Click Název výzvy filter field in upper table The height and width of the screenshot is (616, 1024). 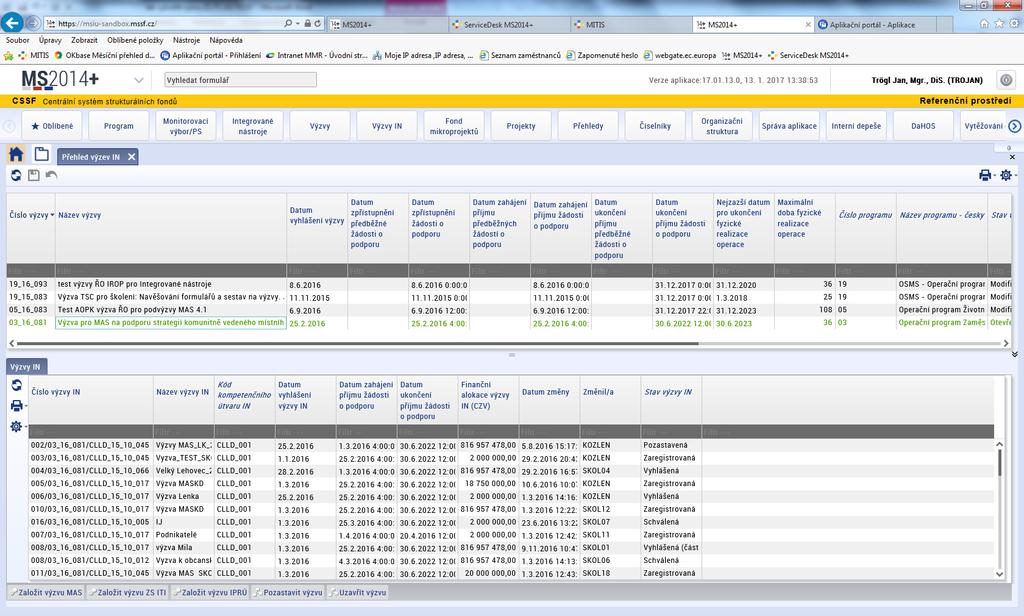(x=170, y=270)
